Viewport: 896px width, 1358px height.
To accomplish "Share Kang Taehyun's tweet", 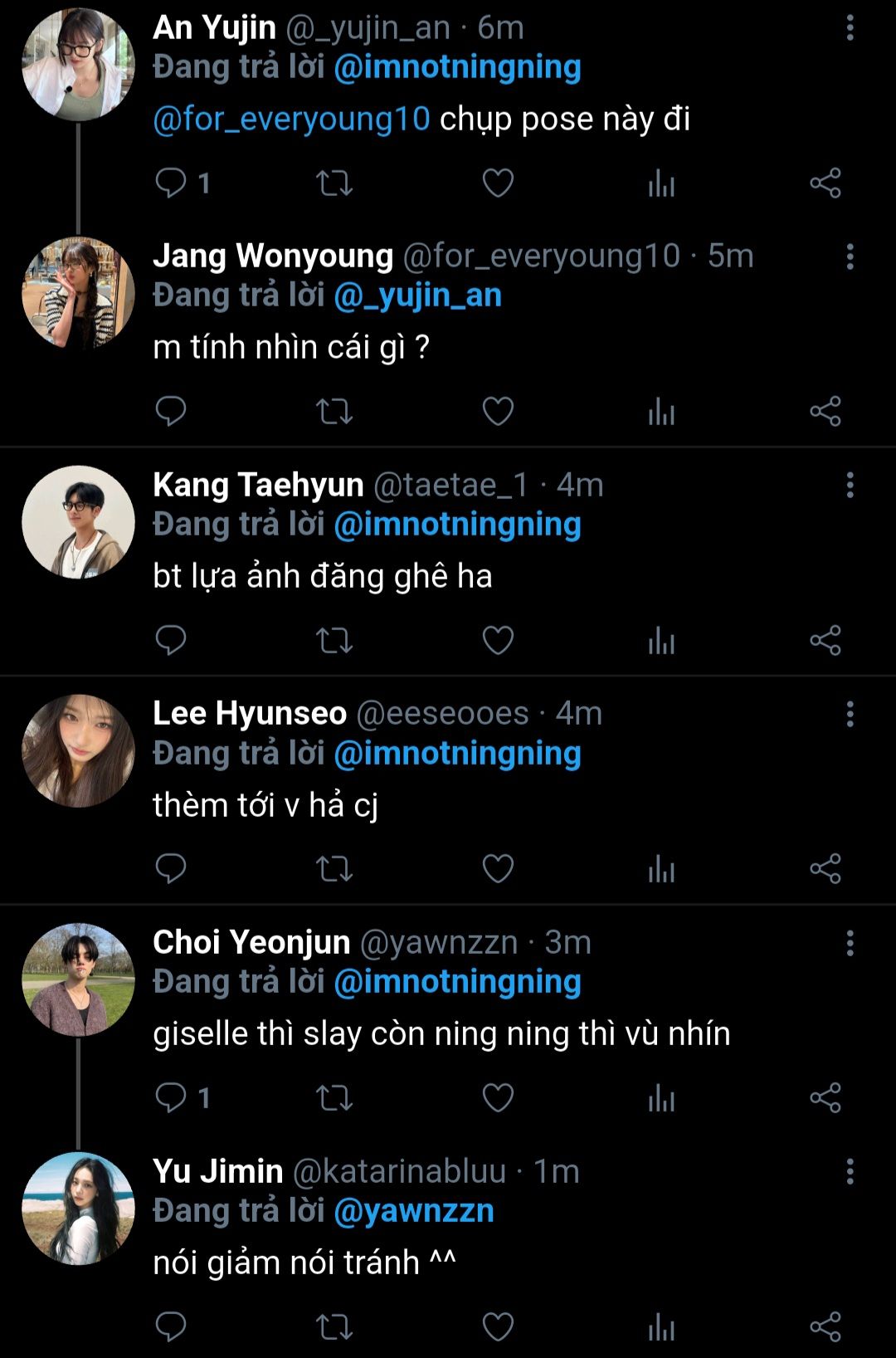I will [825, 640].
